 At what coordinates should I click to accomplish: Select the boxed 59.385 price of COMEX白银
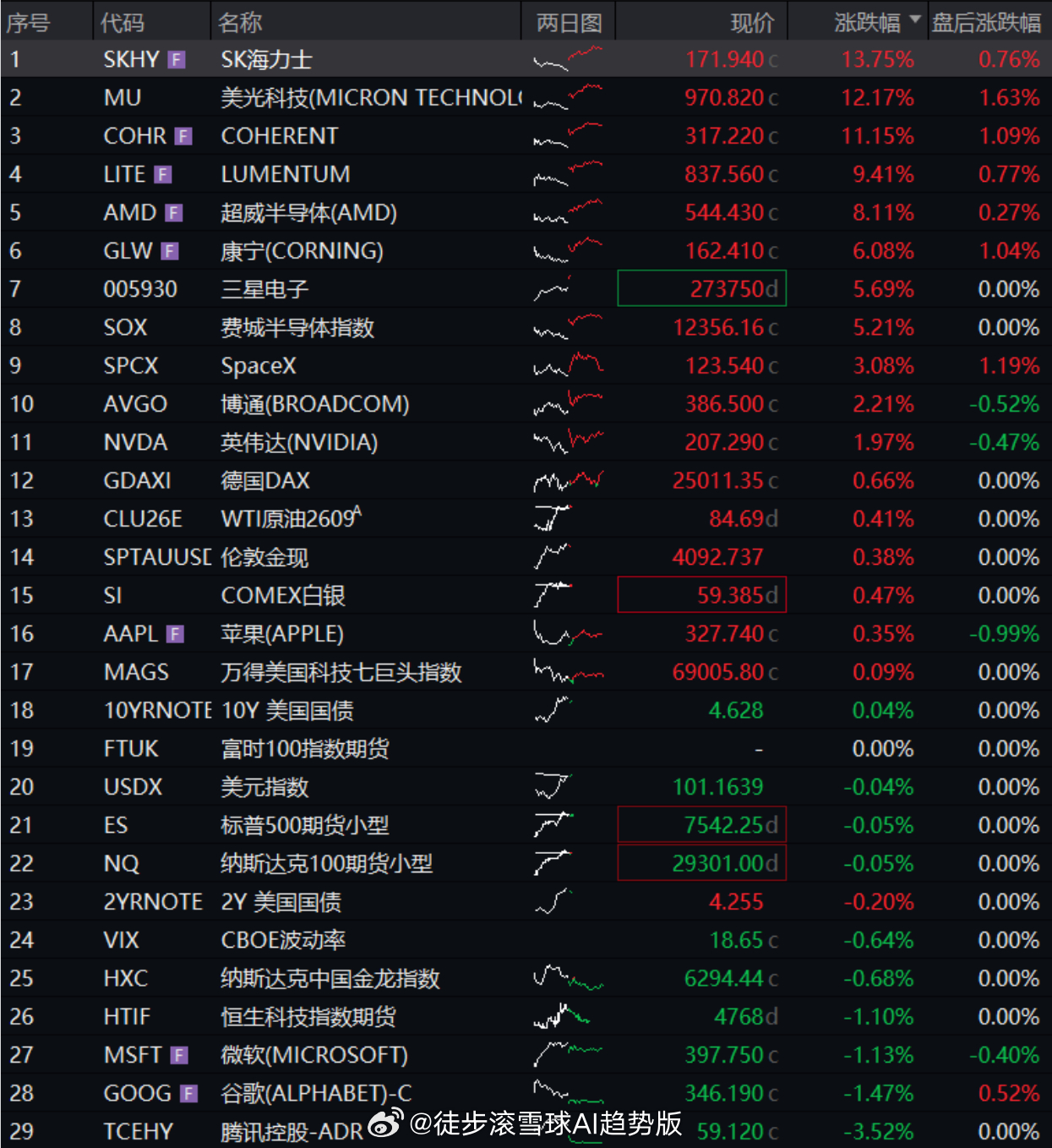[x=702, y=595]
